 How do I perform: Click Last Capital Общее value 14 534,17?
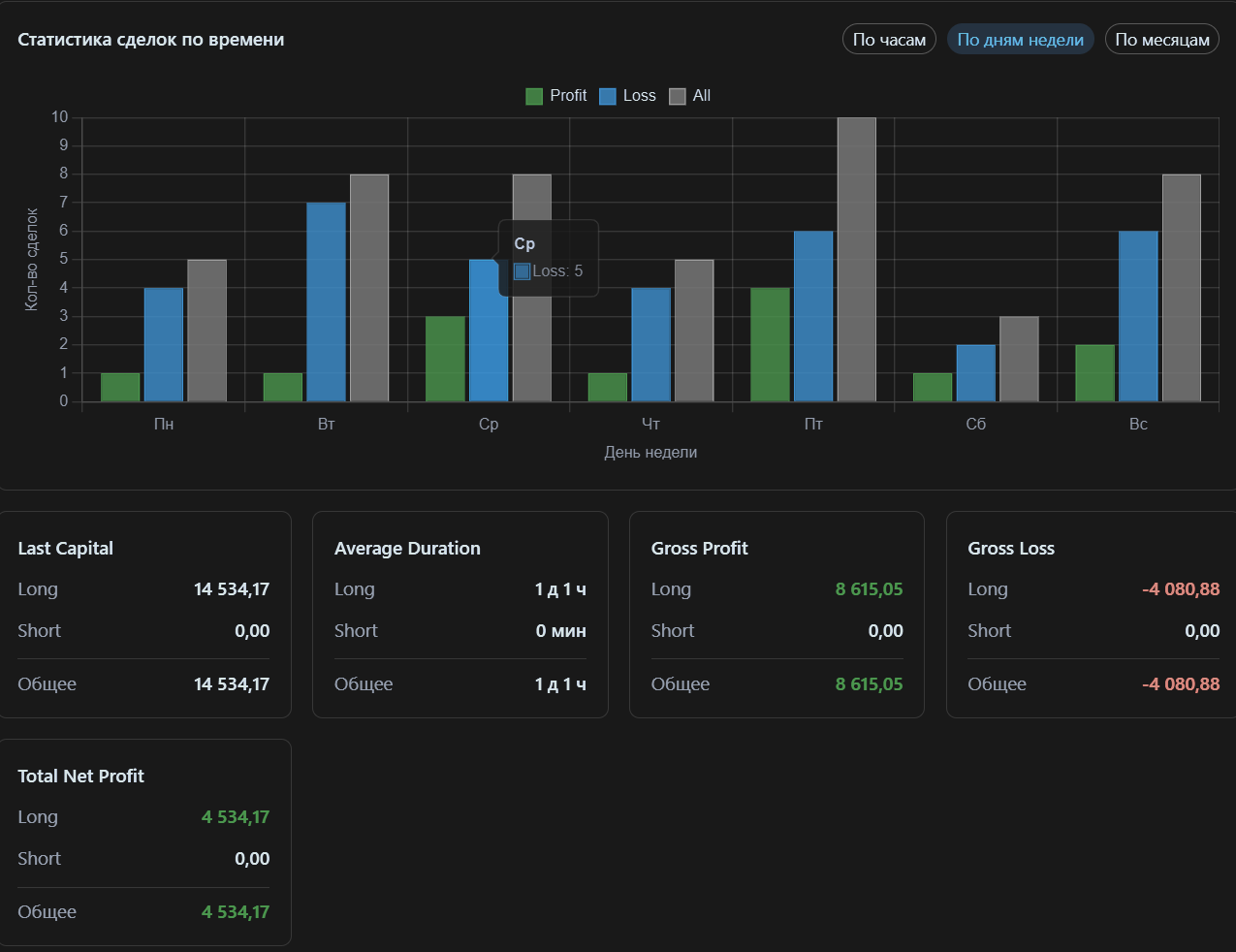click(232, 684)
